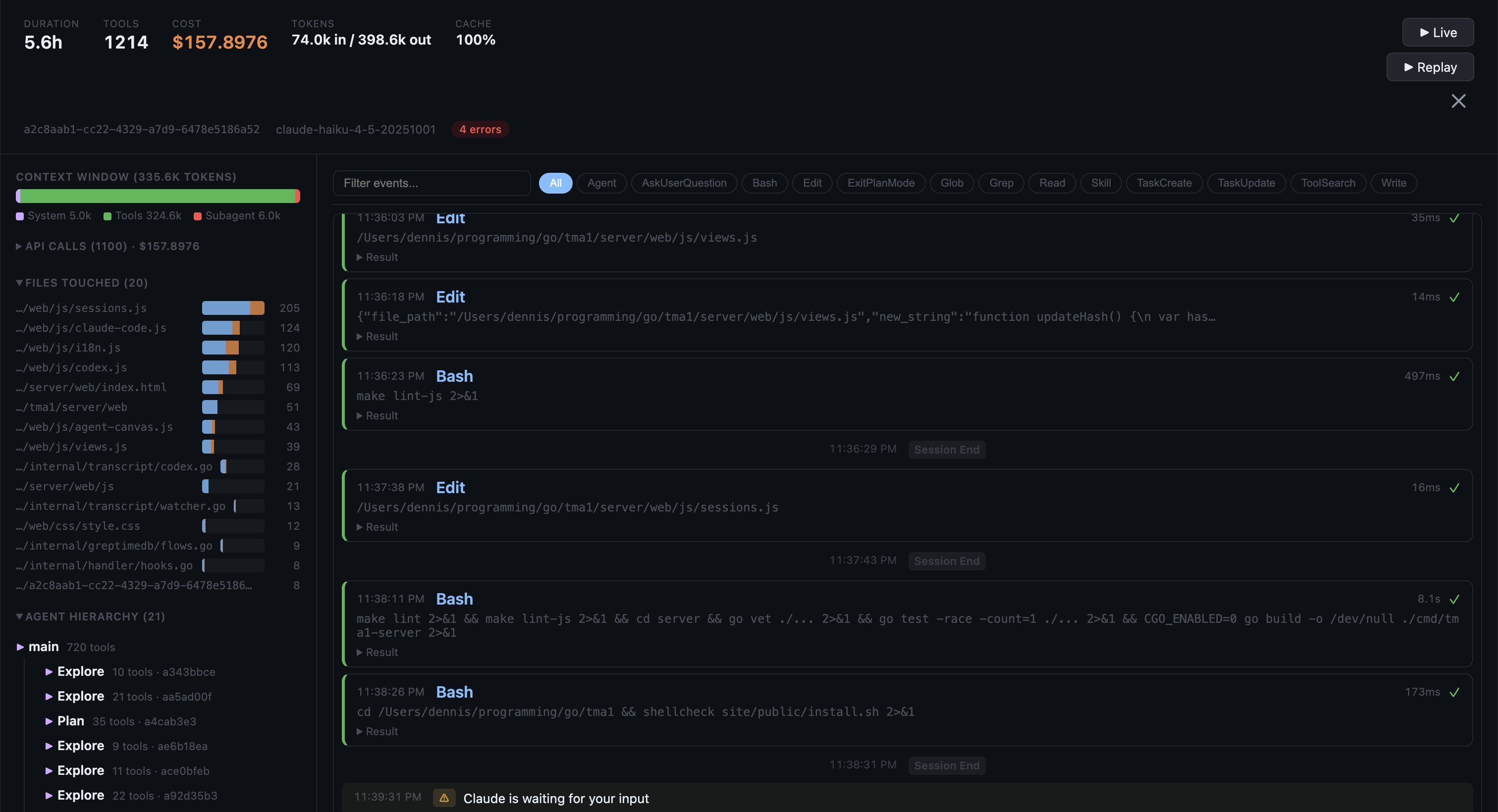Expand the Plan agent a4cab3e3

coord(49,721)
